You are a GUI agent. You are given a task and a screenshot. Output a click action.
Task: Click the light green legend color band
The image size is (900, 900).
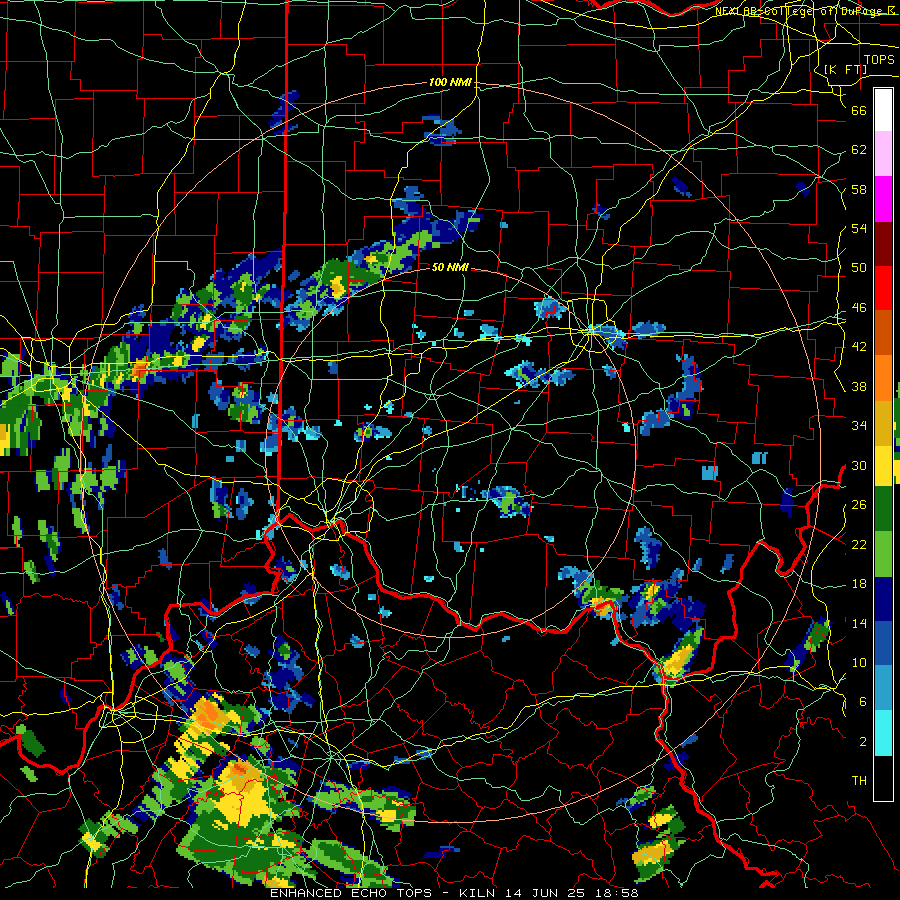[x=883, y=553]
